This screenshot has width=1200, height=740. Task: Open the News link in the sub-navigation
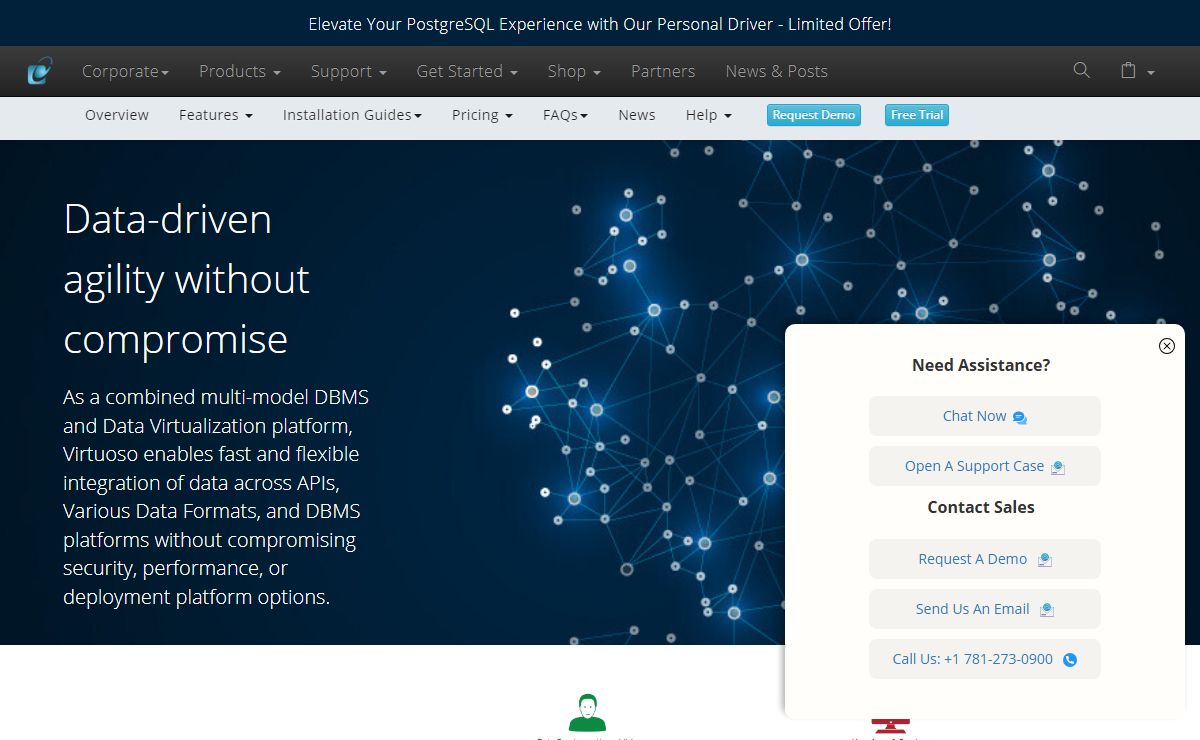pyautogui.click(x=637, y=115)
